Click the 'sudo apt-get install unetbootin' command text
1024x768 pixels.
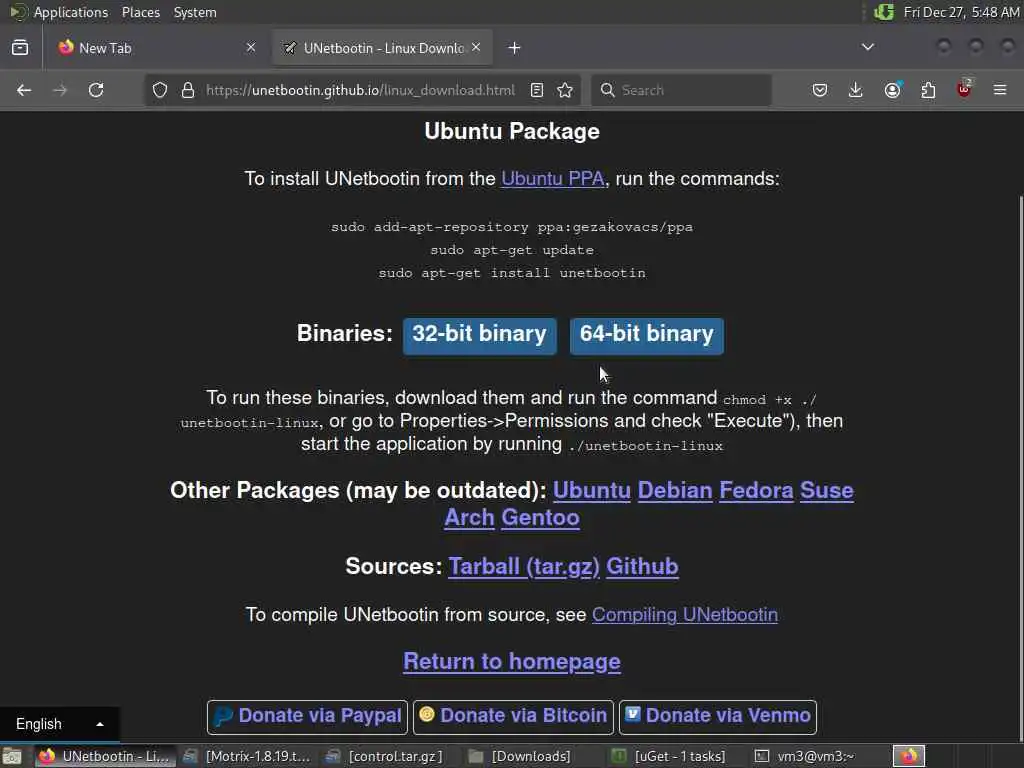(x=512, y=273)
